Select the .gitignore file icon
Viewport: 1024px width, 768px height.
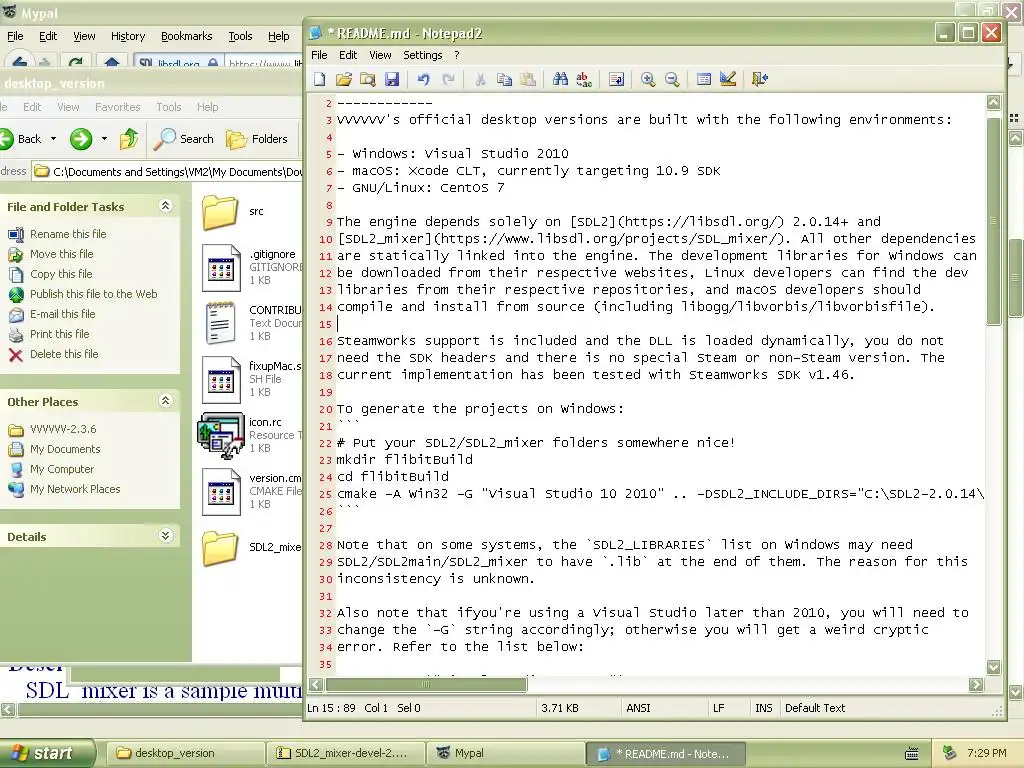(x=221, y=268)
